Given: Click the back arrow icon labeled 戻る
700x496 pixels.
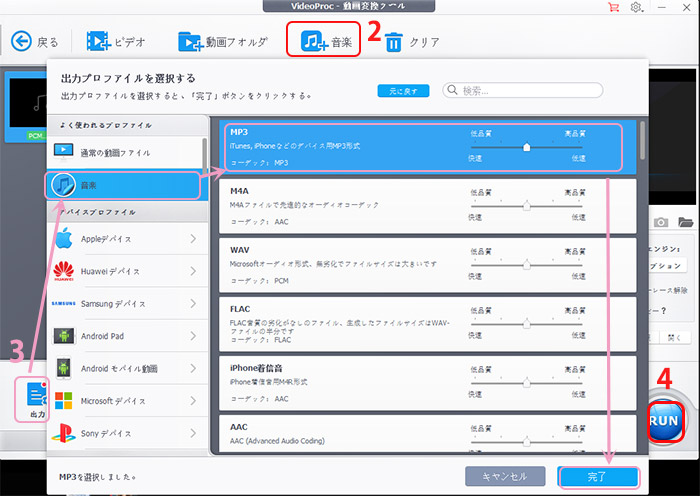Looking at the screenshot, I should coord(21,42).
